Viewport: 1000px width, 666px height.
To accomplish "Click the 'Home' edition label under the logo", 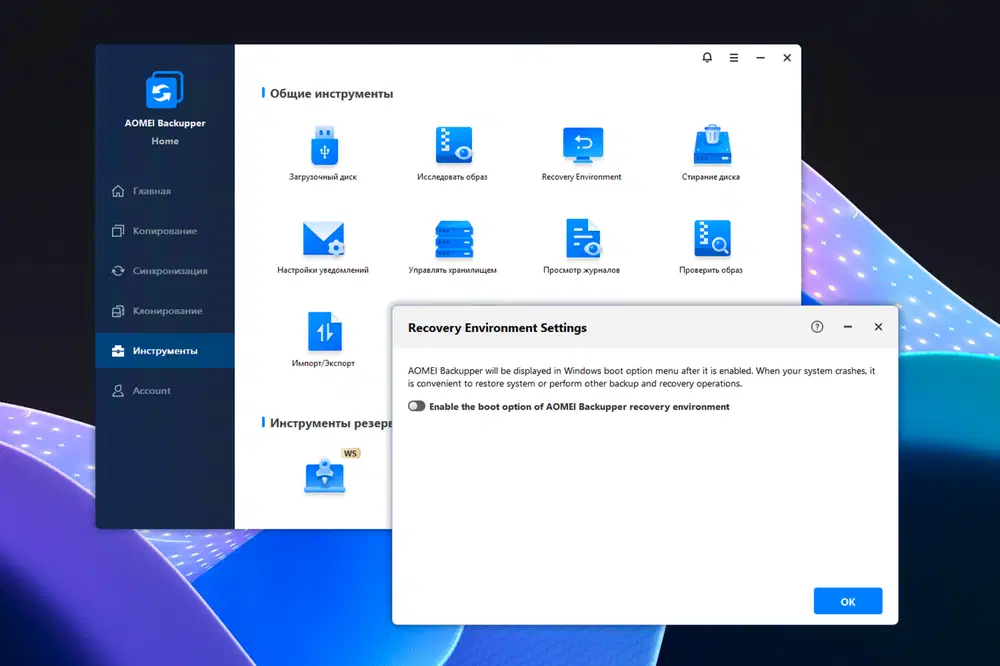I will [165, 141].
